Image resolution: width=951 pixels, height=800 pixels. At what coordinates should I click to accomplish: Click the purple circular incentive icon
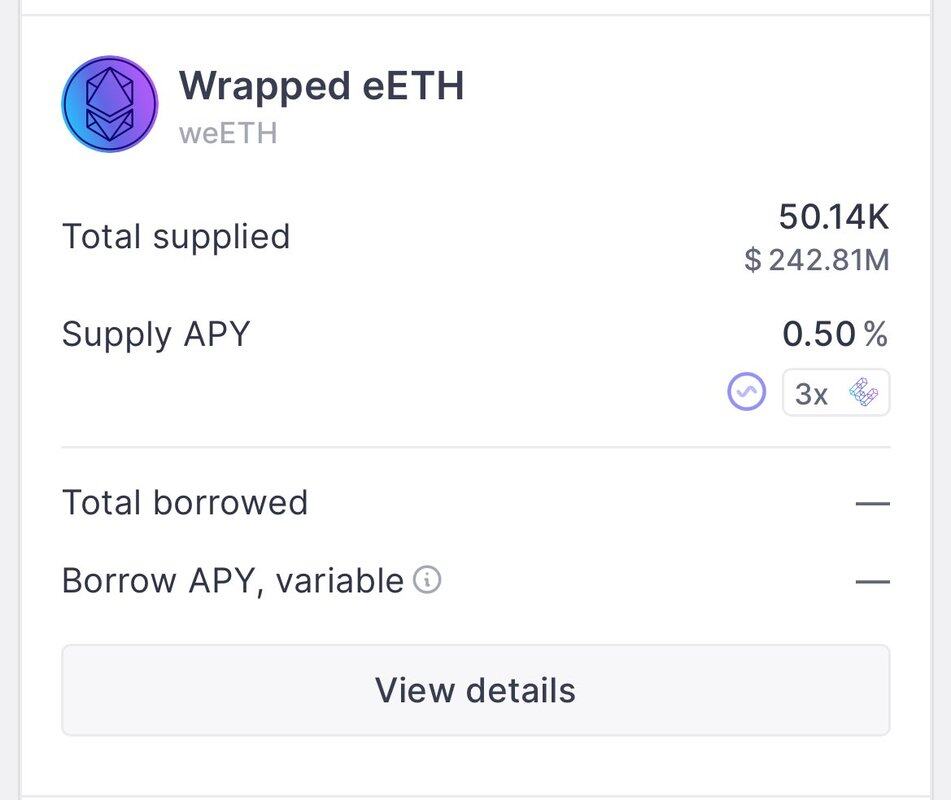pos(747,392)
